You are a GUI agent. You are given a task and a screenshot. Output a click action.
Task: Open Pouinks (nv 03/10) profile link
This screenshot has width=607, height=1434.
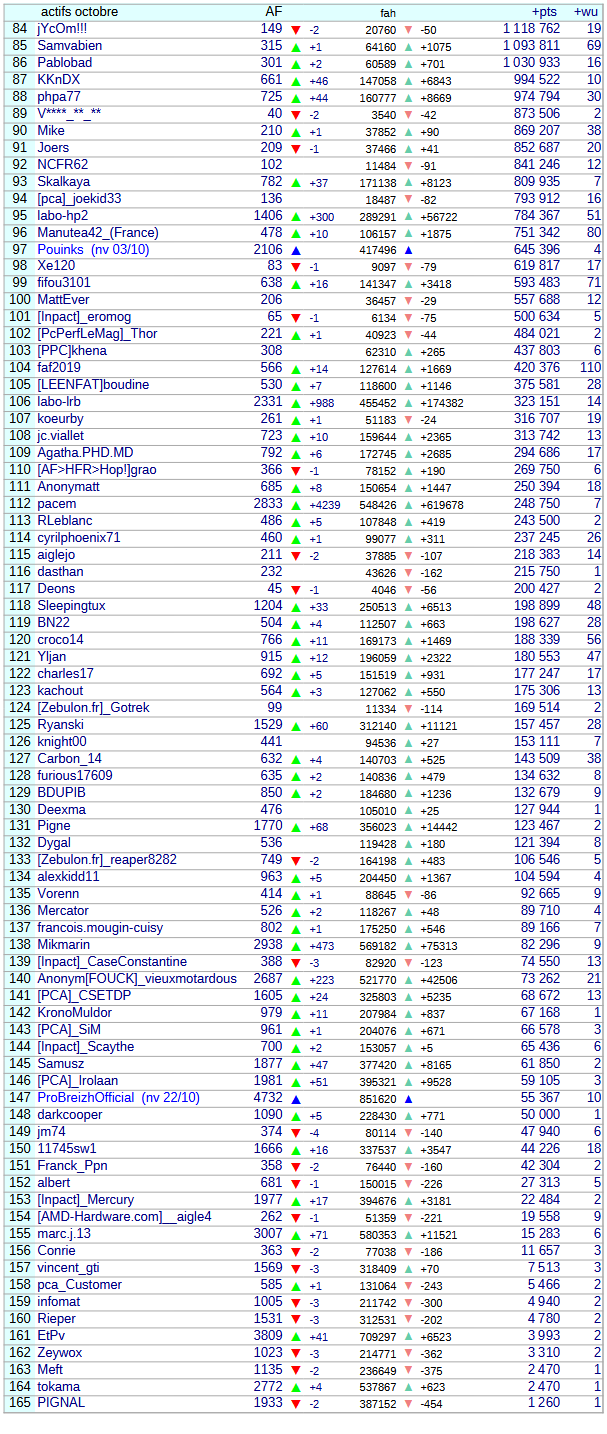point(93,250)
